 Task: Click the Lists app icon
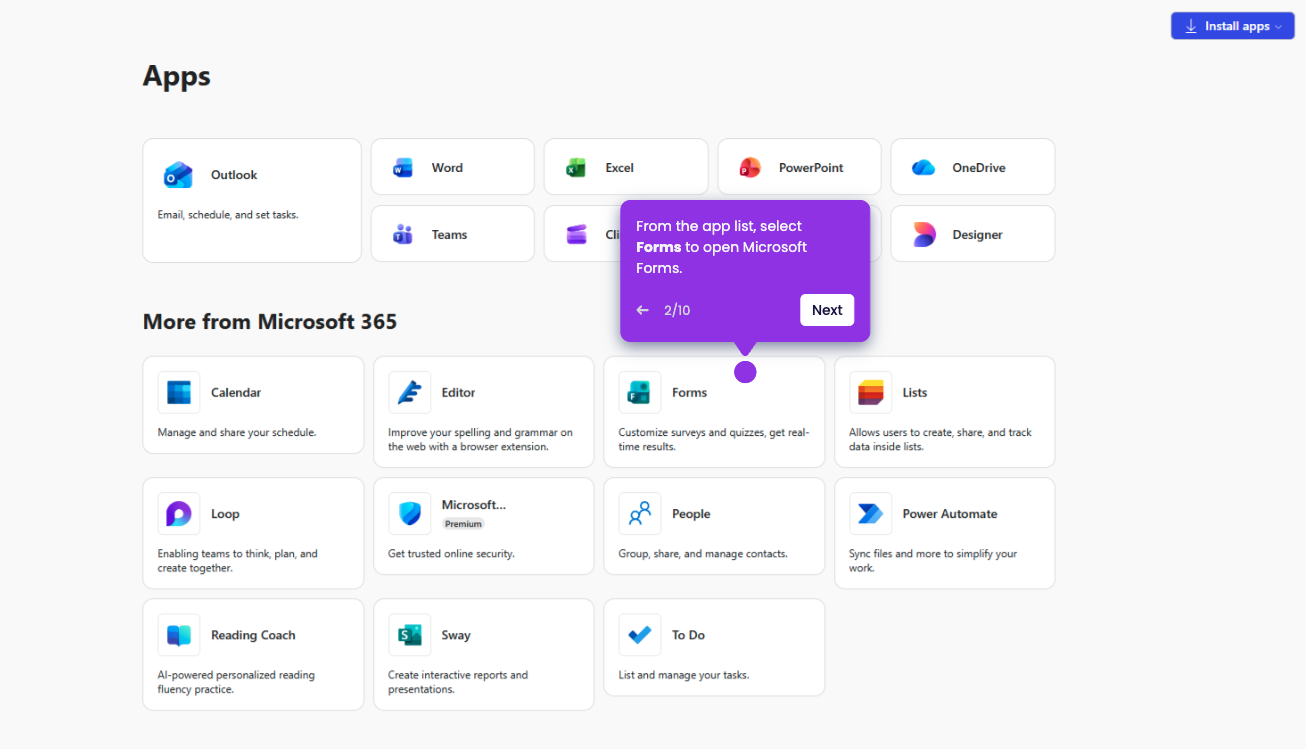(871, 393)
